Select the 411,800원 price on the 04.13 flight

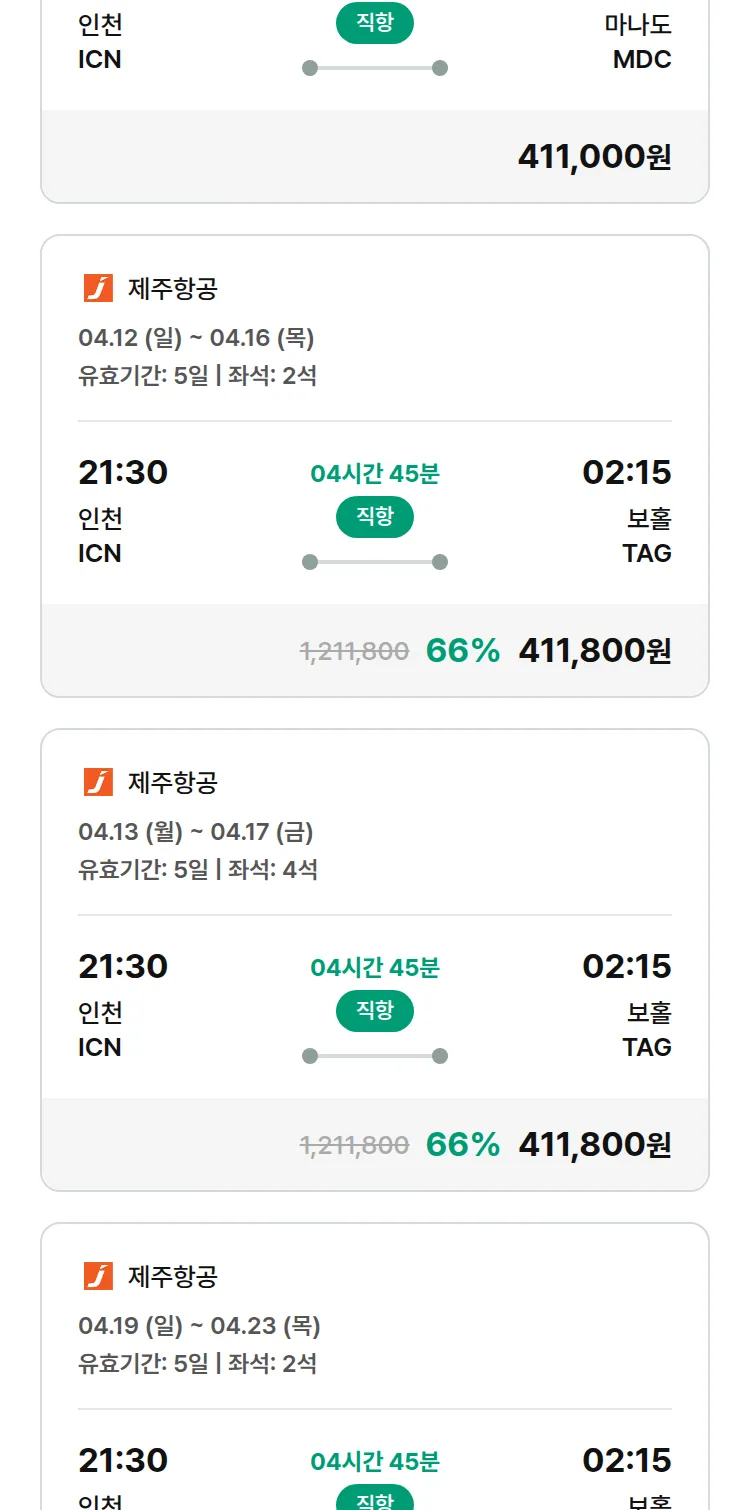point(594,1144)
